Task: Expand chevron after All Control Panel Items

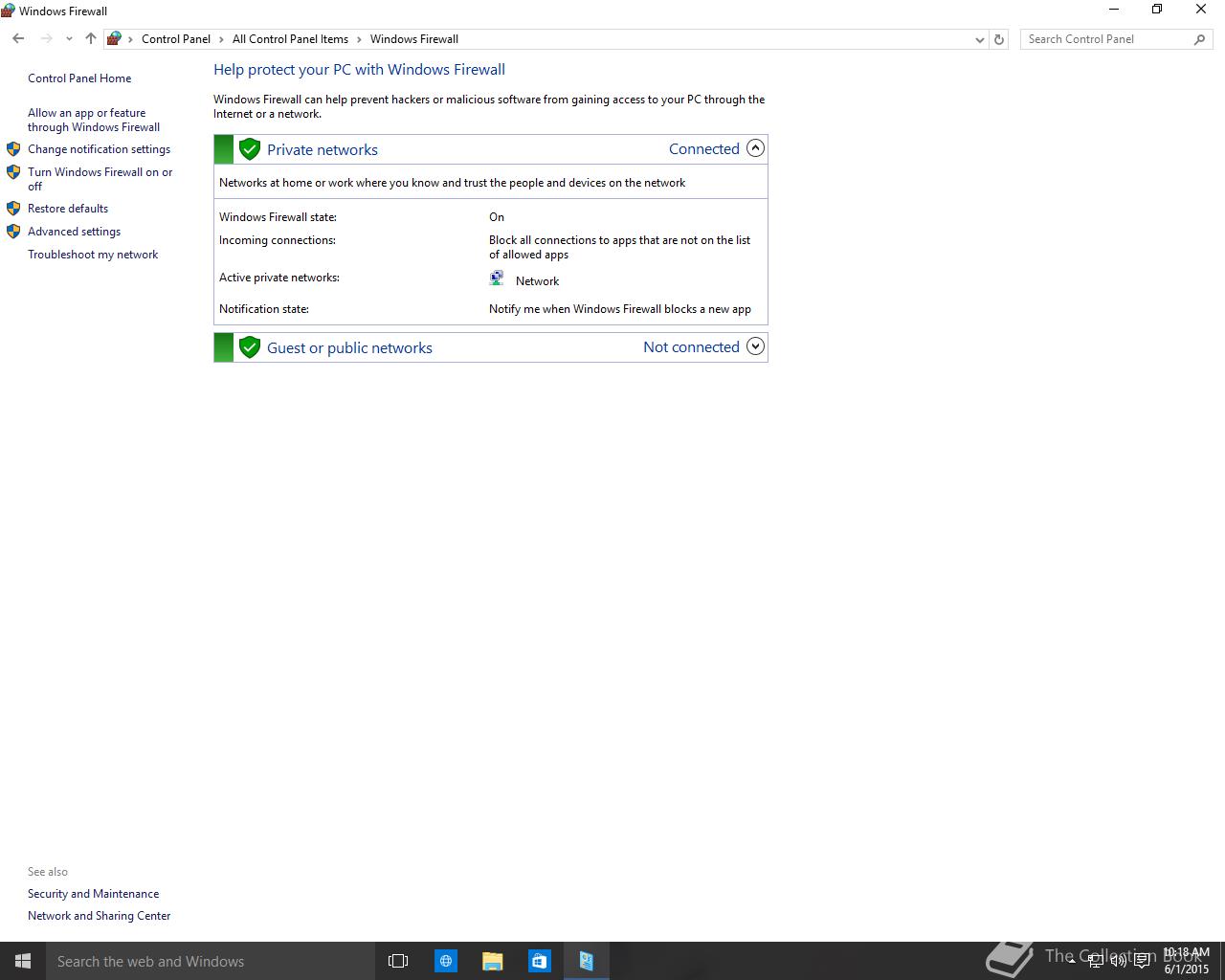Action: [x=359, y=39]
